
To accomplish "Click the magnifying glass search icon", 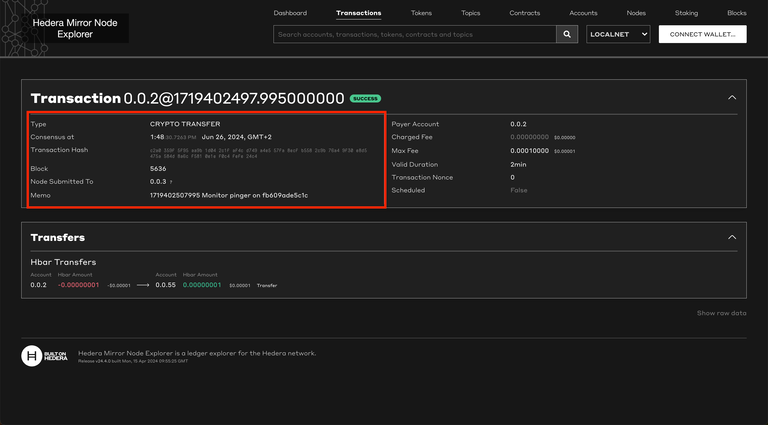I will (x=567, y=34).
